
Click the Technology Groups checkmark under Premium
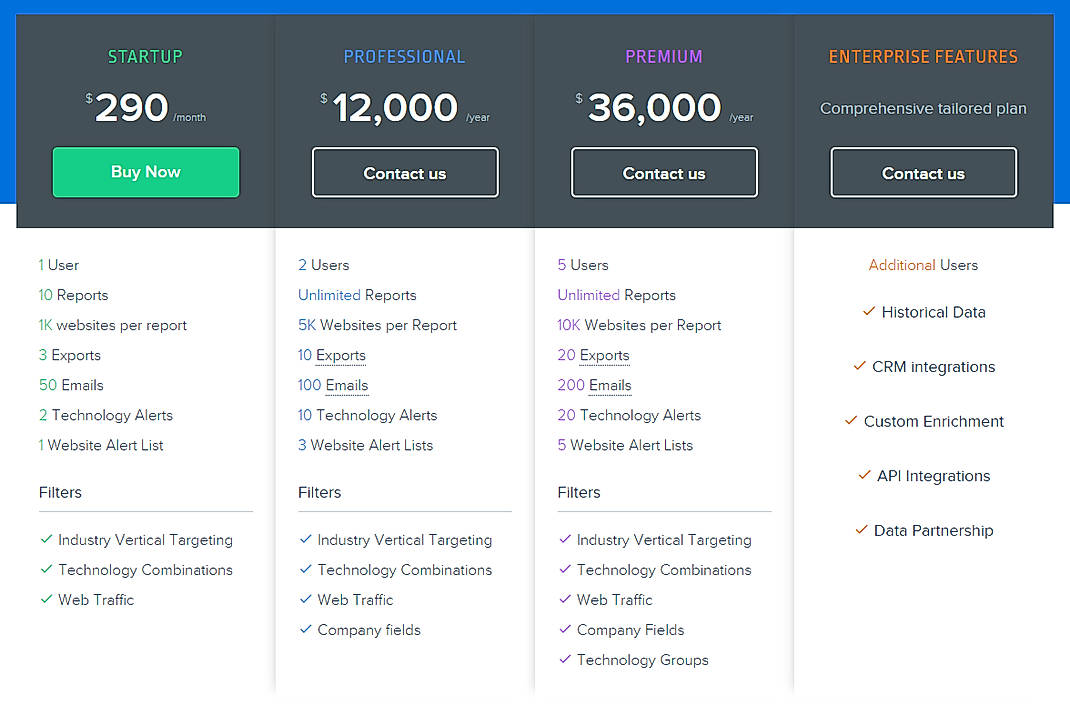[x=564, y=660]
